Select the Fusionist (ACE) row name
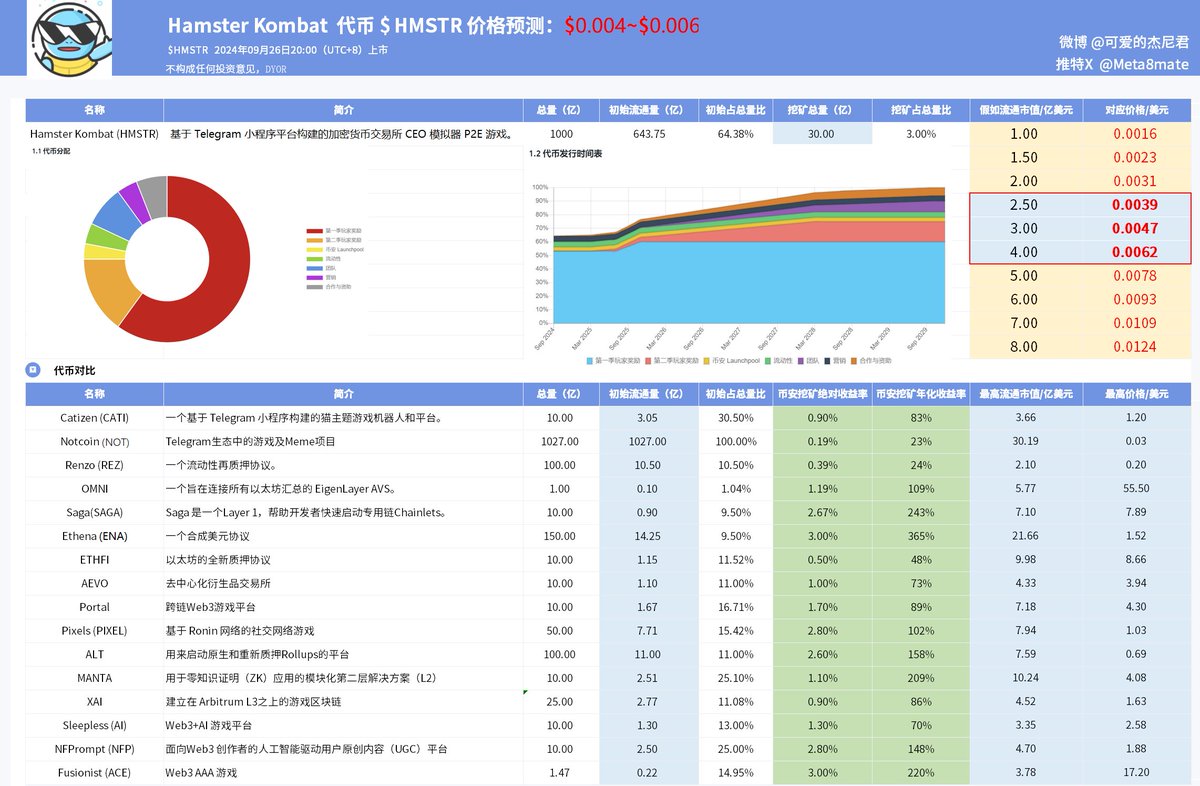 pos(94,773)
